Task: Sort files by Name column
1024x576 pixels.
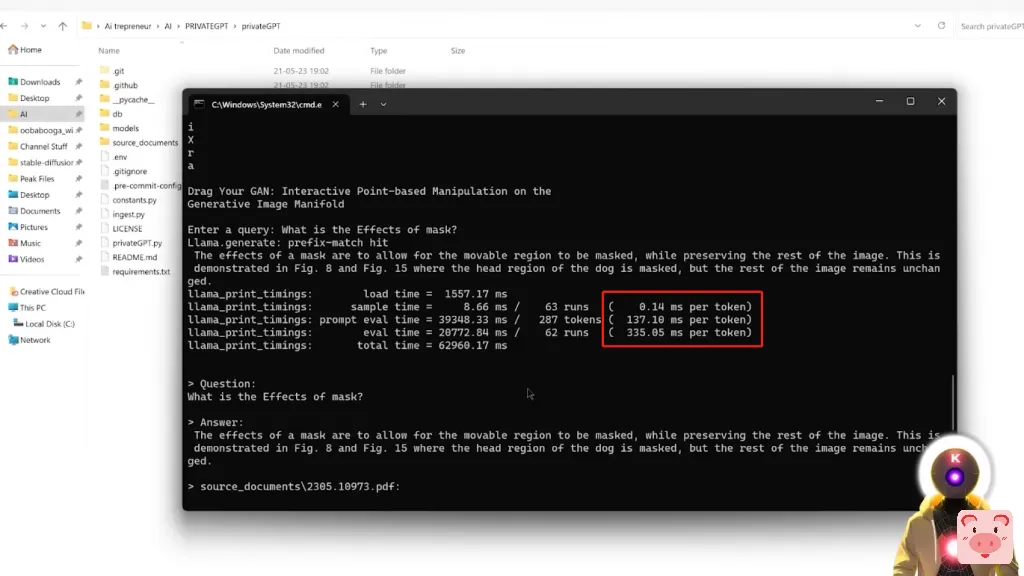Action: tap(108, 50)
